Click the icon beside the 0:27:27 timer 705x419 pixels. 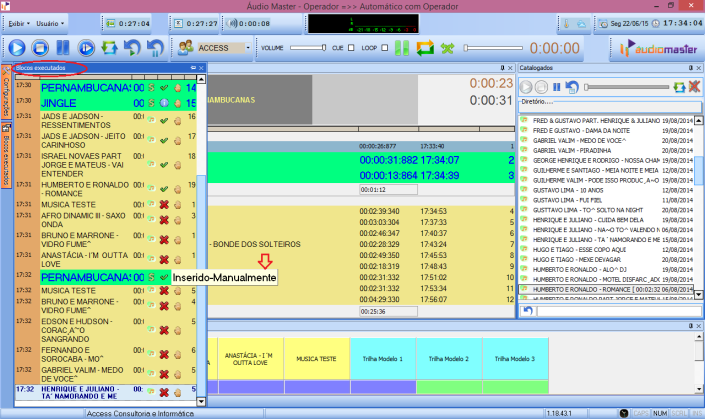click(178, 23)
